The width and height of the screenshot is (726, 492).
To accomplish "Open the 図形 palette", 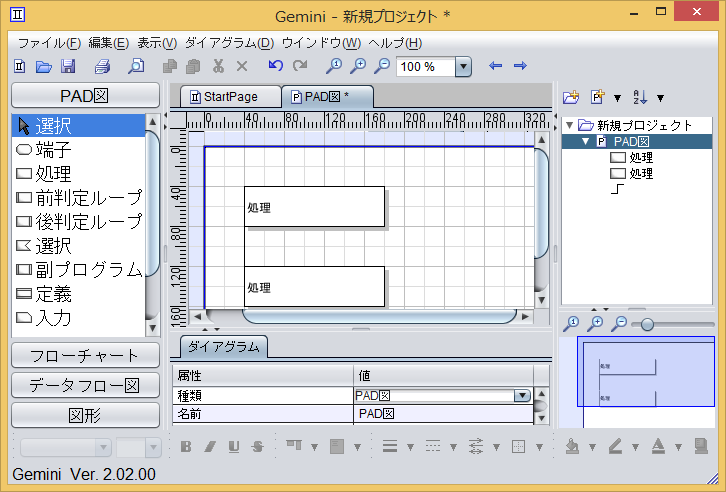I will click(85, 415).
